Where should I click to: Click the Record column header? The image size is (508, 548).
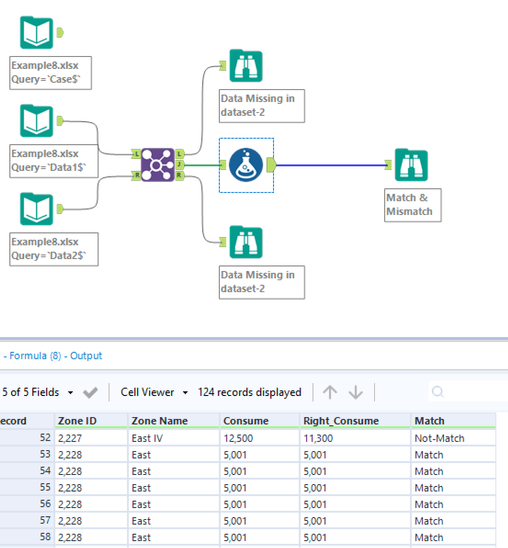(27, 421)
